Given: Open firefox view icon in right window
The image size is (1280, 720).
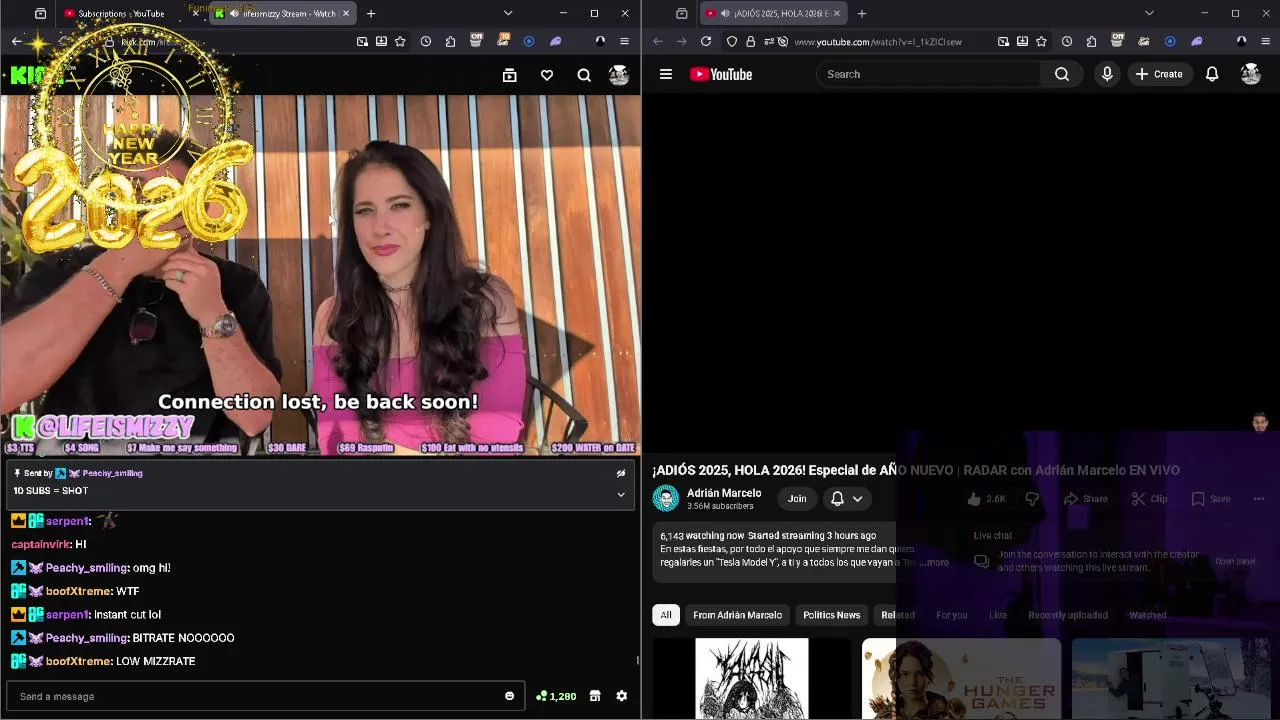Looking at the screenshot, I should point(681,14).
